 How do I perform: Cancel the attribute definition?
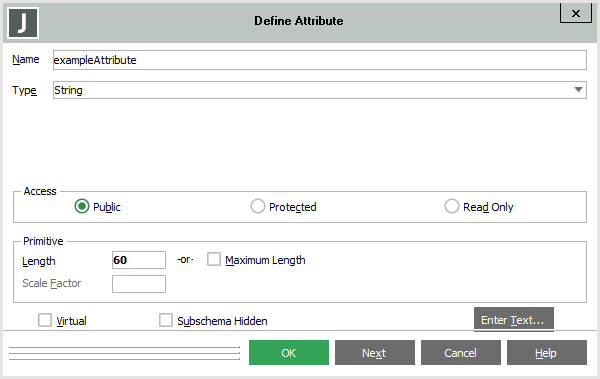[x=461, y=353]
